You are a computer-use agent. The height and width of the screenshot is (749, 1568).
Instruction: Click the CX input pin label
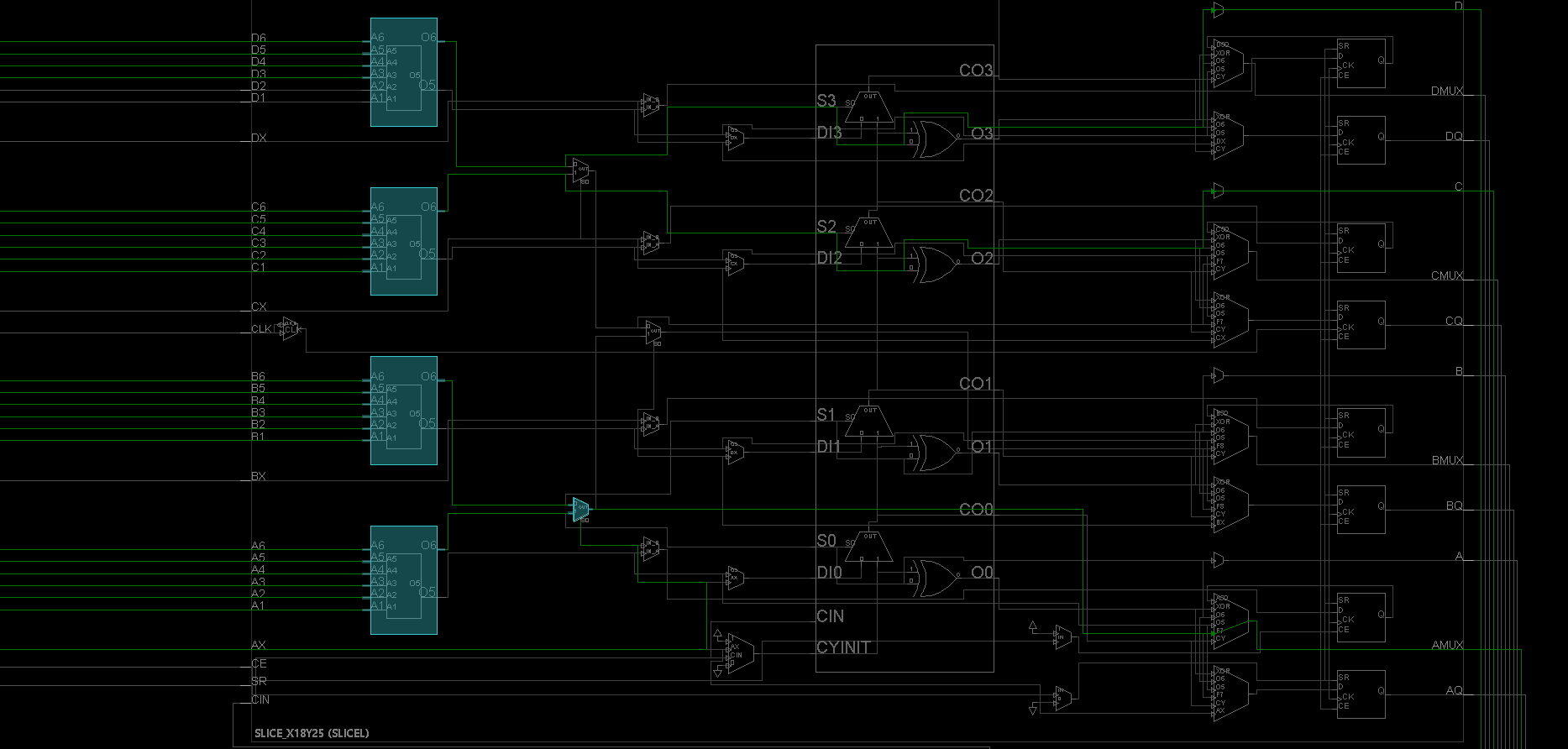click(259, 306)
